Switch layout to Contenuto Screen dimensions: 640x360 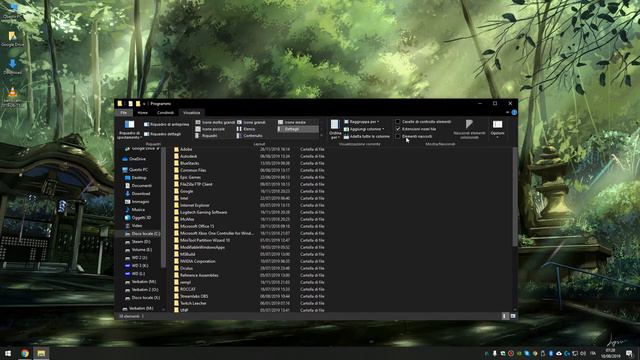[x=250, y=136]
